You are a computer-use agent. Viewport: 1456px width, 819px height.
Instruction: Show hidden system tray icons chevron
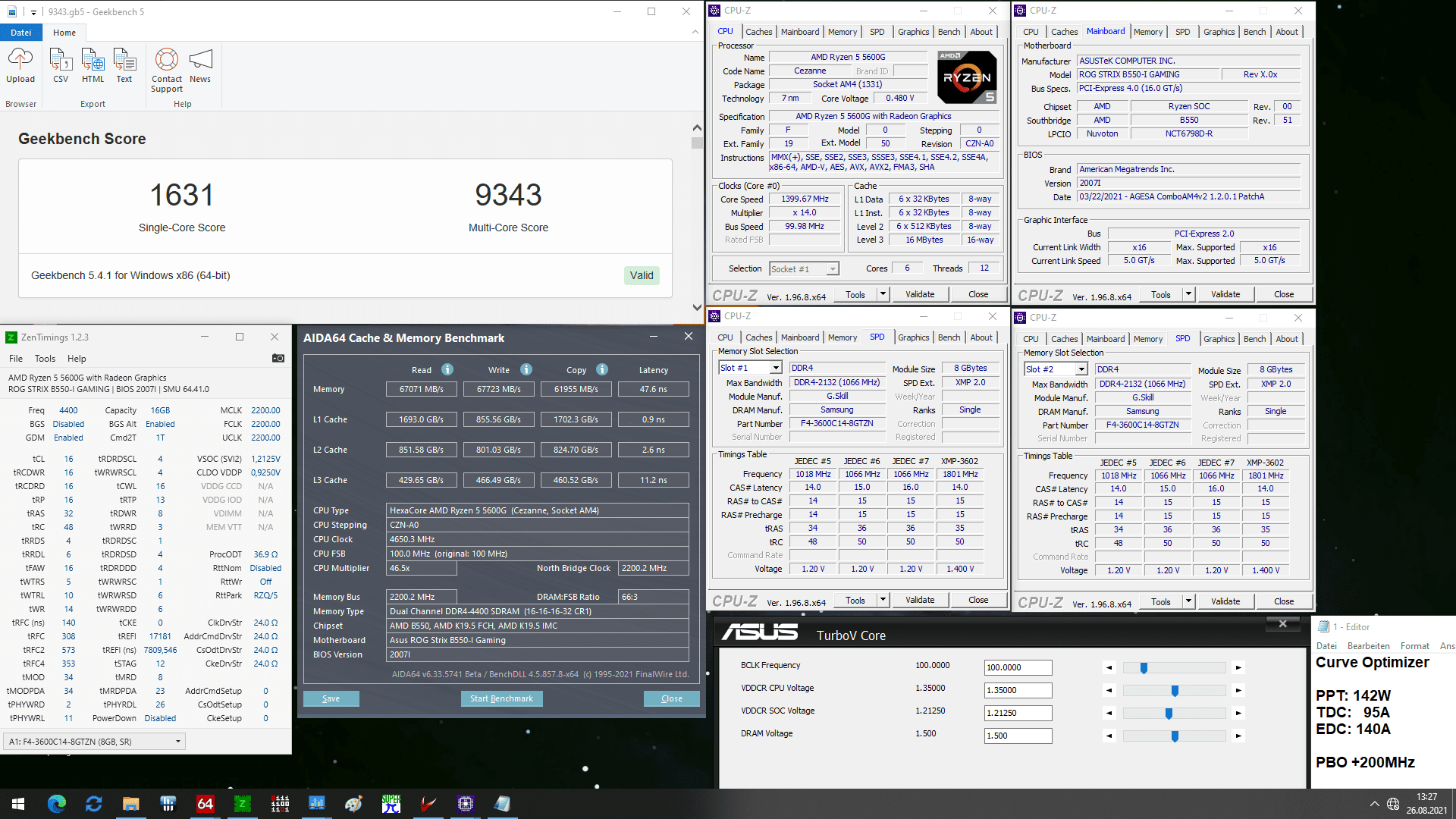click(x=1374, y=804)
